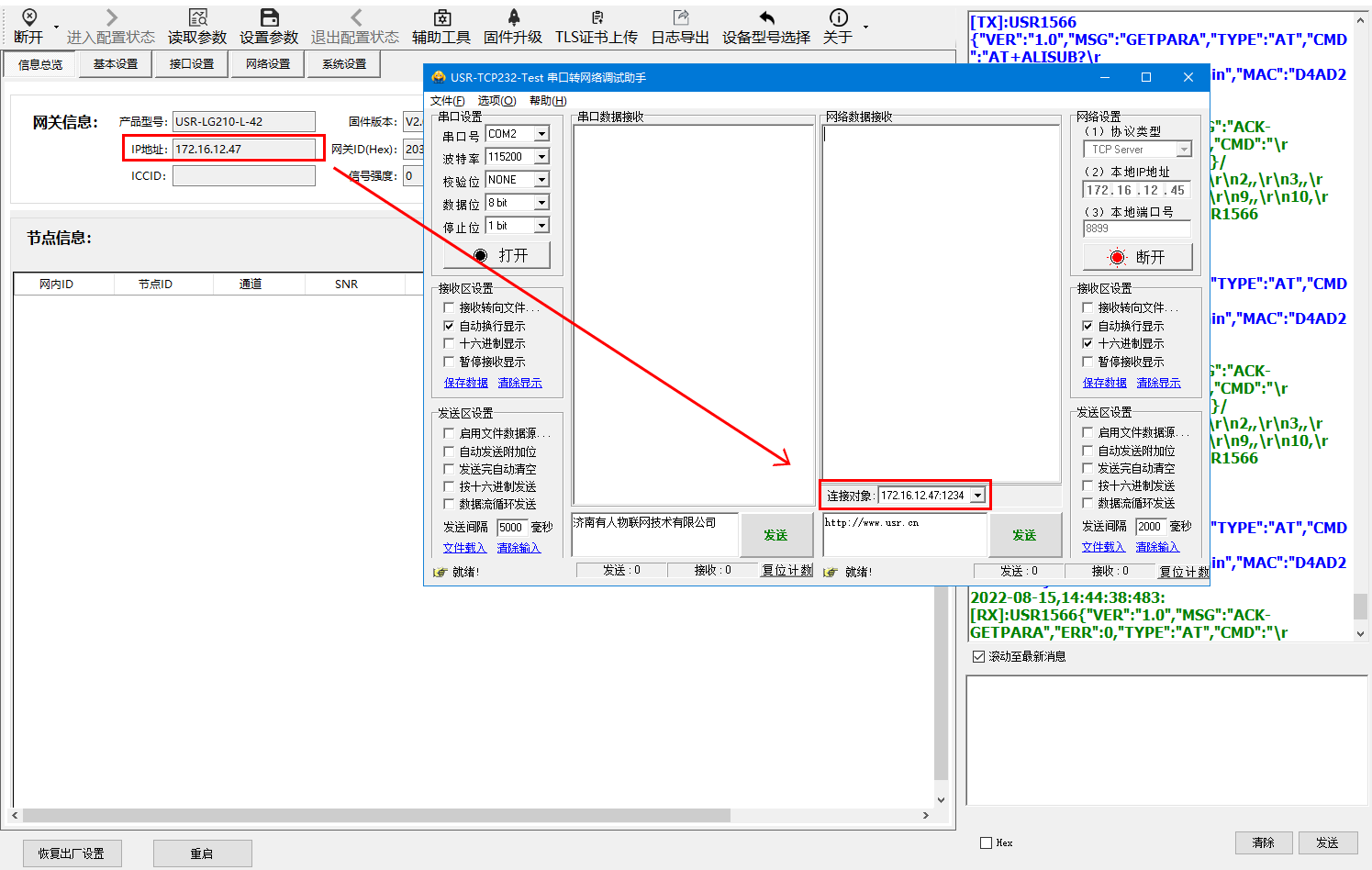The width and height of the screenshot is (1372, 870).
Task: Open the 设备型号选择 device model icon
Action: pos(766,18)
